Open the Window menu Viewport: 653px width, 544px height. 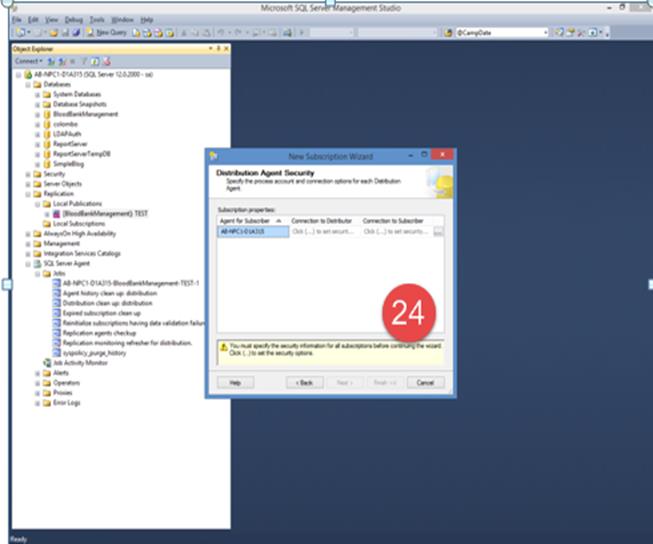pos(122,20)
